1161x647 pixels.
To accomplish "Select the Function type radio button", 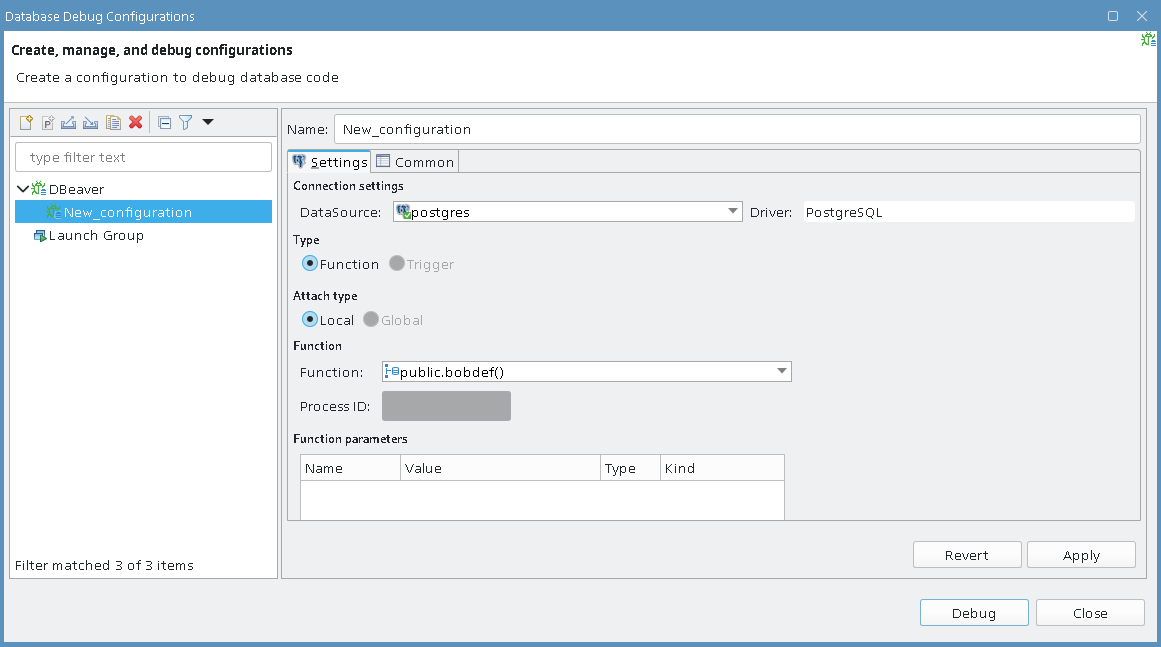I will pos(310,264).
